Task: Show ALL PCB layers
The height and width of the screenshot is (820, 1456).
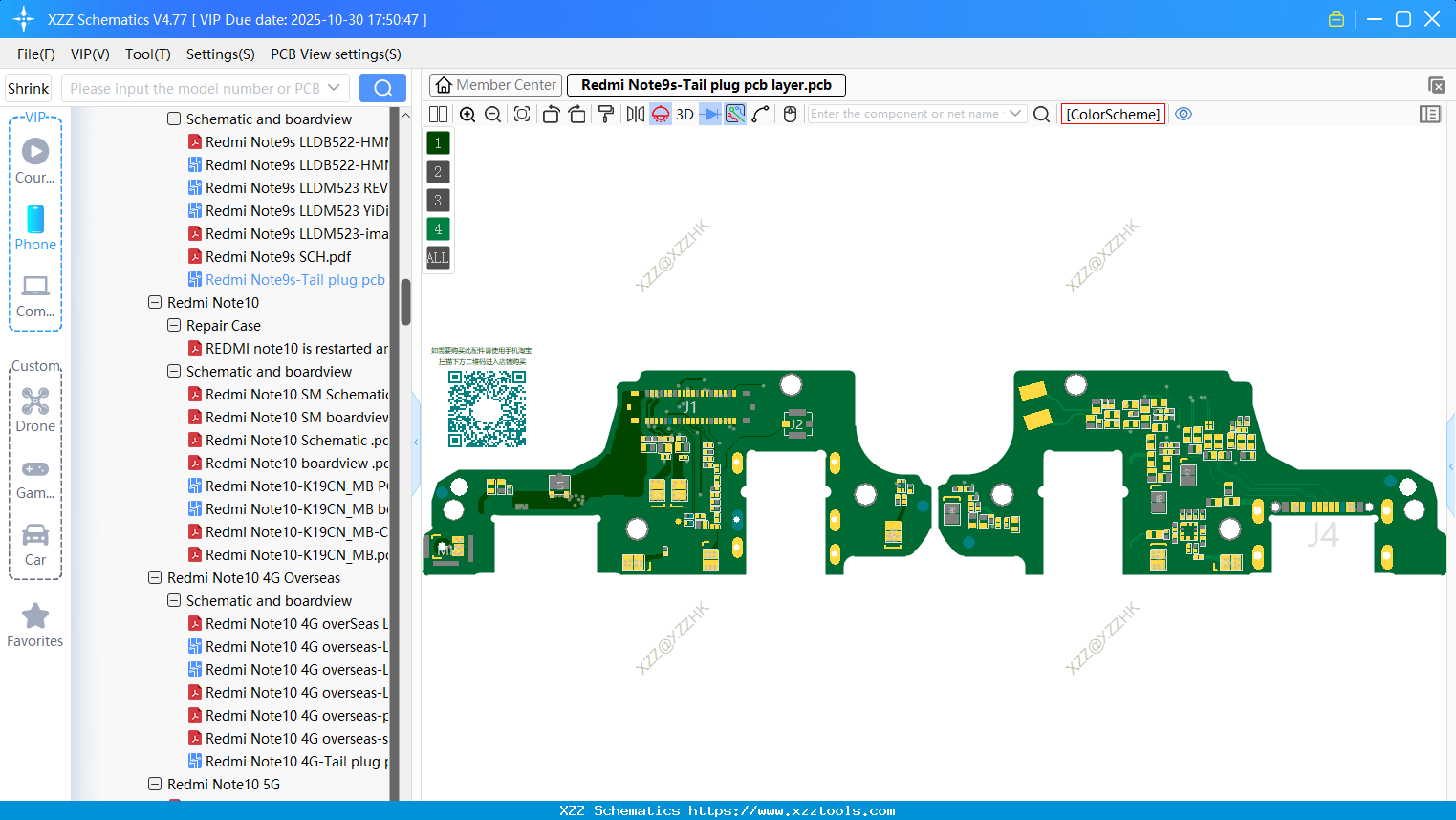Action: 438,258
